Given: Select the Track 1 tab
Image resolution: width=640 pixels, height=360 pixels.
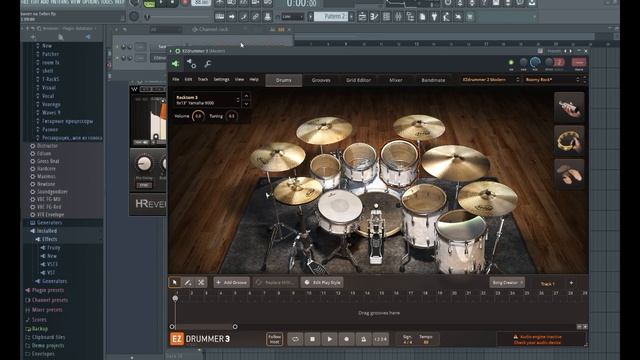Looking at the screenshot, I should coord(547,284).
